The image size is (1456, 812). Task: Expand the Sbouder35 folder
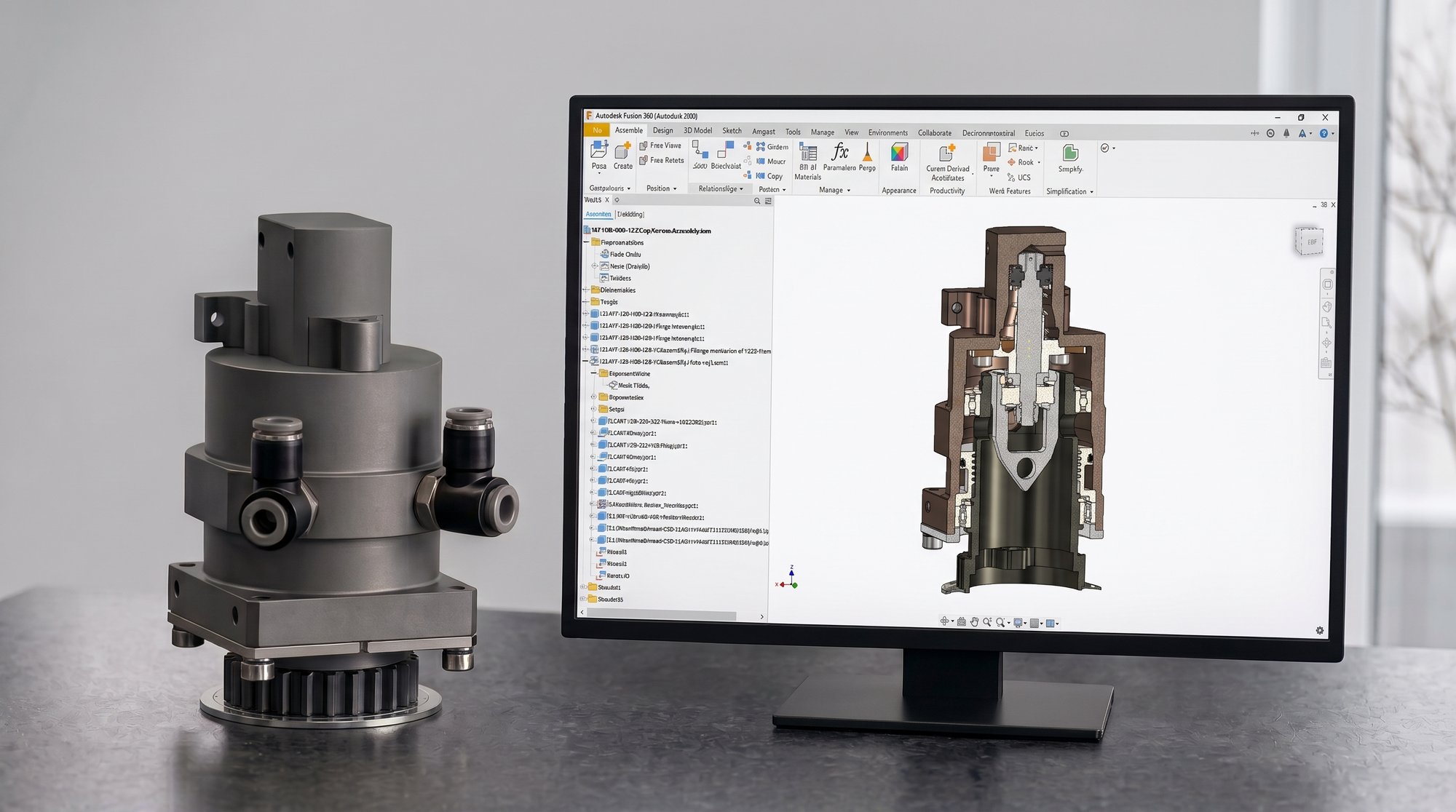tap(582, 599)
